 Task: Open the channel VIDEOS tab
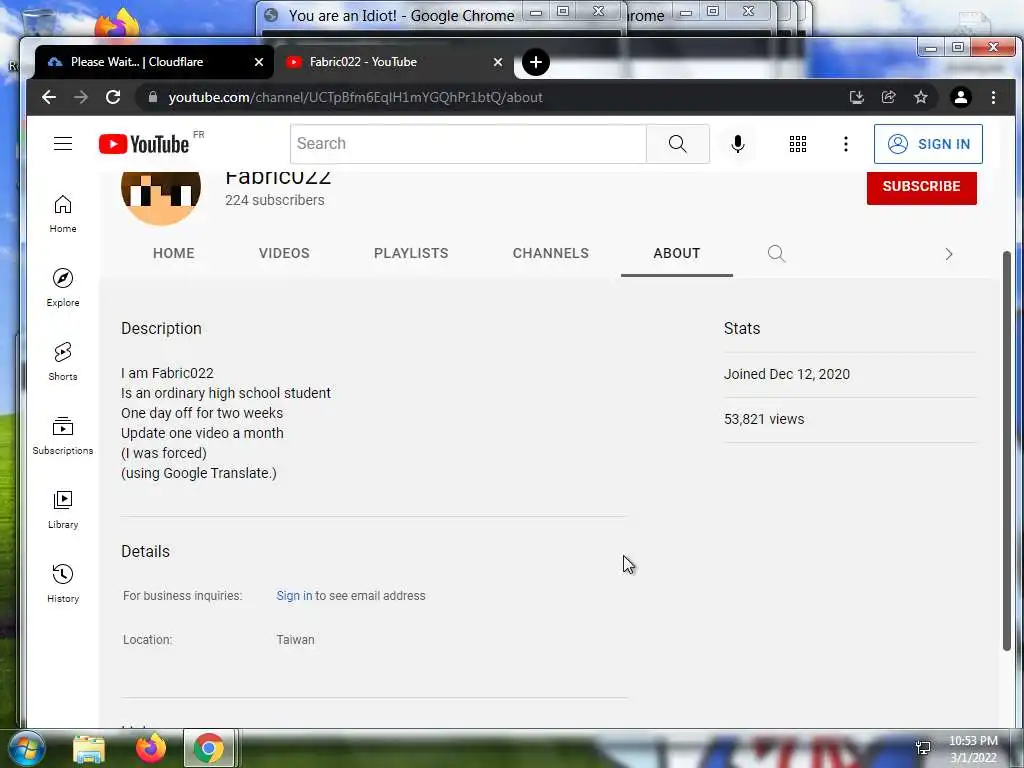pos(284,253)
